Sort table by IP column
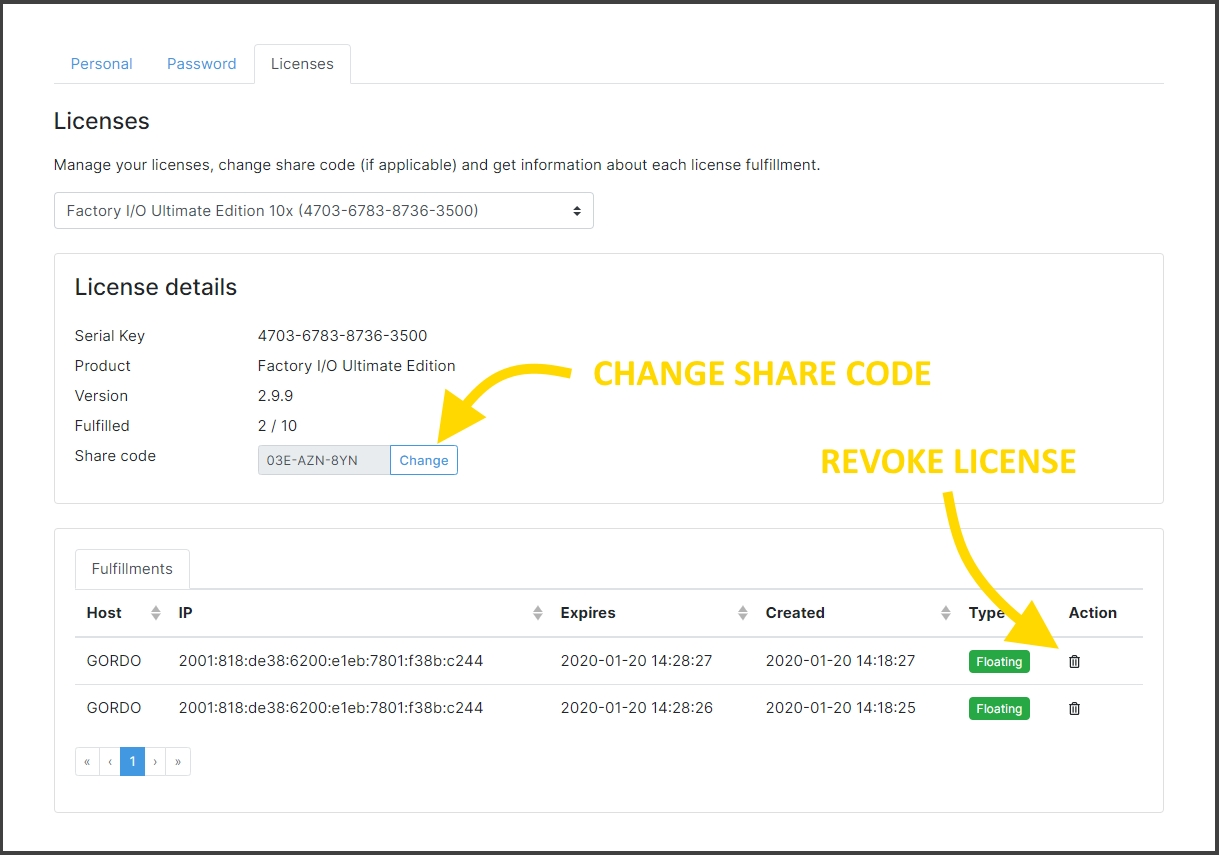This screenshot has height=855, width=1219. pyautogui.click(x=538, y=613)
